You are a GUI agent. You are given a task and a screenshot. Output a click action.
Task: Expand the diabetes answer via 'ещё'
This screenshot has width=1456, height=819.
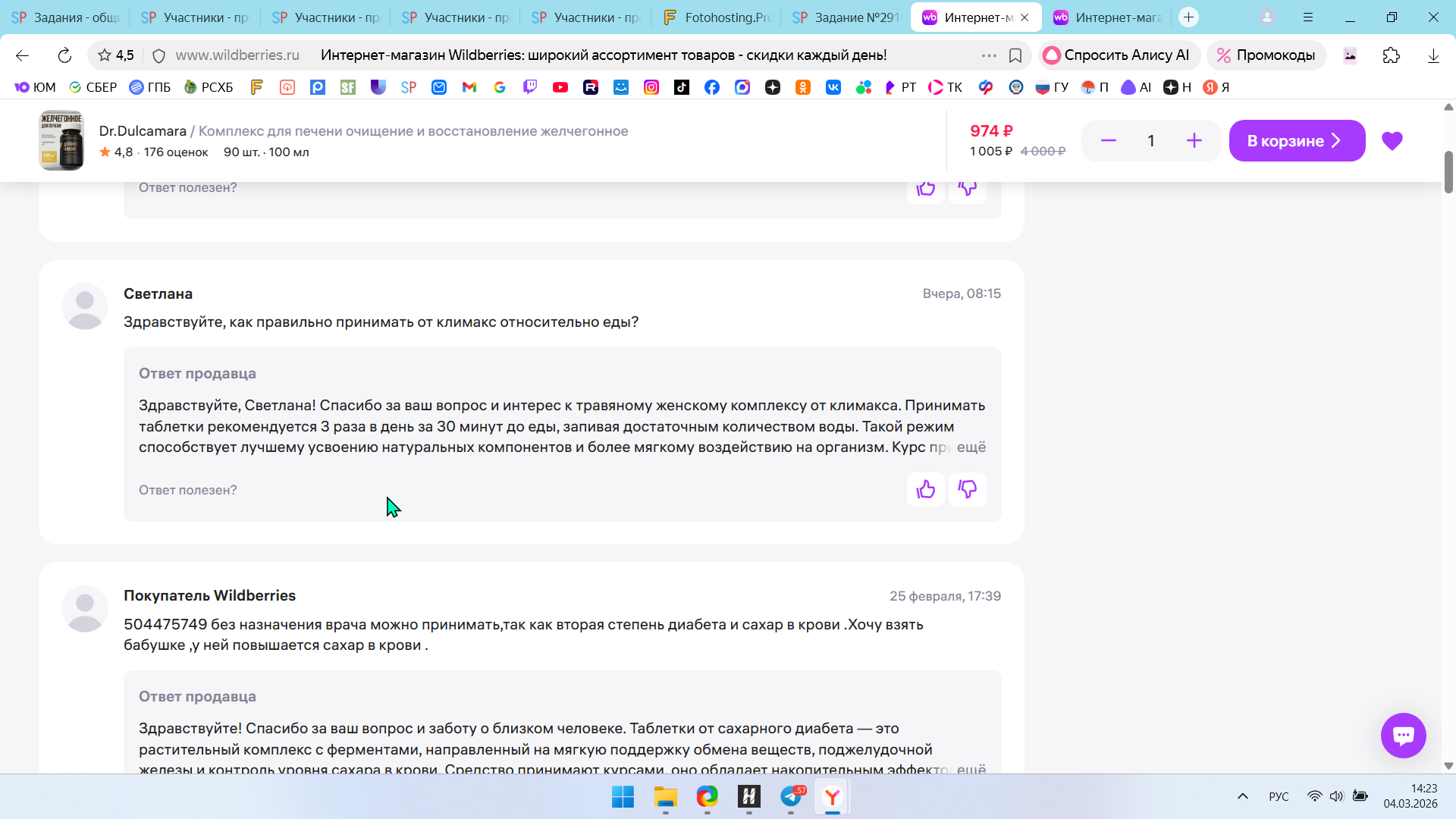tap(971, 769)
